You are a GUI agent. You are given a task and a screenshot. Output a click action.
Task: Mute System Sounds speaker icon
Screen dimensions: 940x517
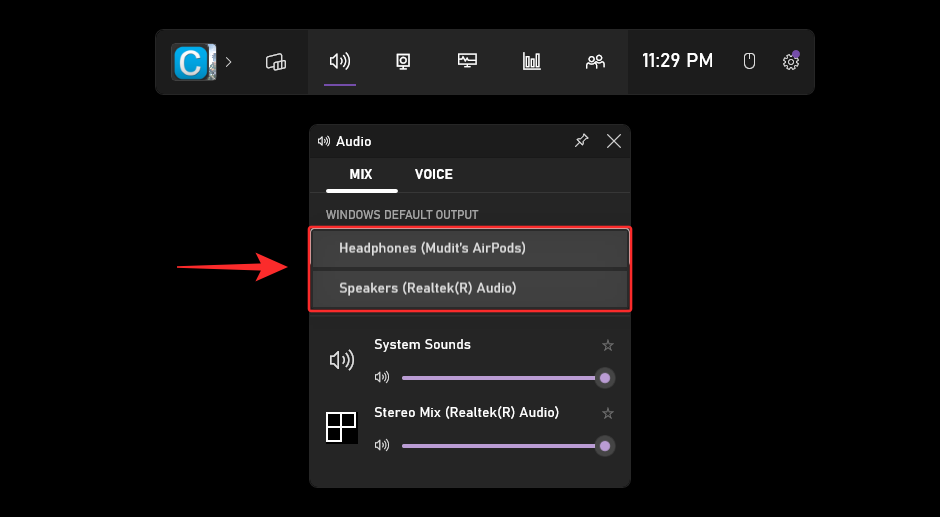381,377
